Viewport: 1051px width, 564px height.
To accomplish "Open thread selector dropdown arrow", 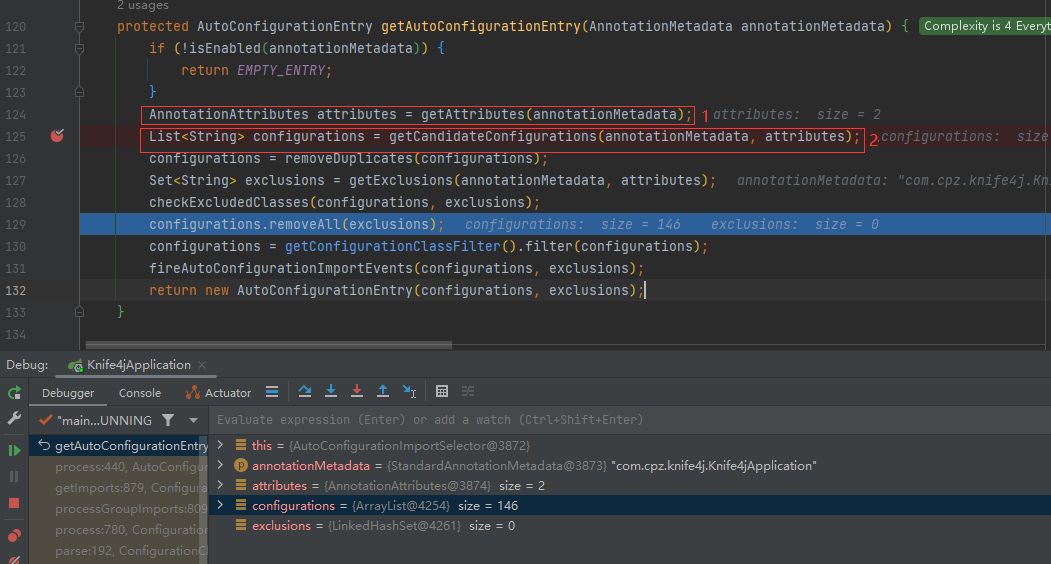I will (x=193, y=420).
